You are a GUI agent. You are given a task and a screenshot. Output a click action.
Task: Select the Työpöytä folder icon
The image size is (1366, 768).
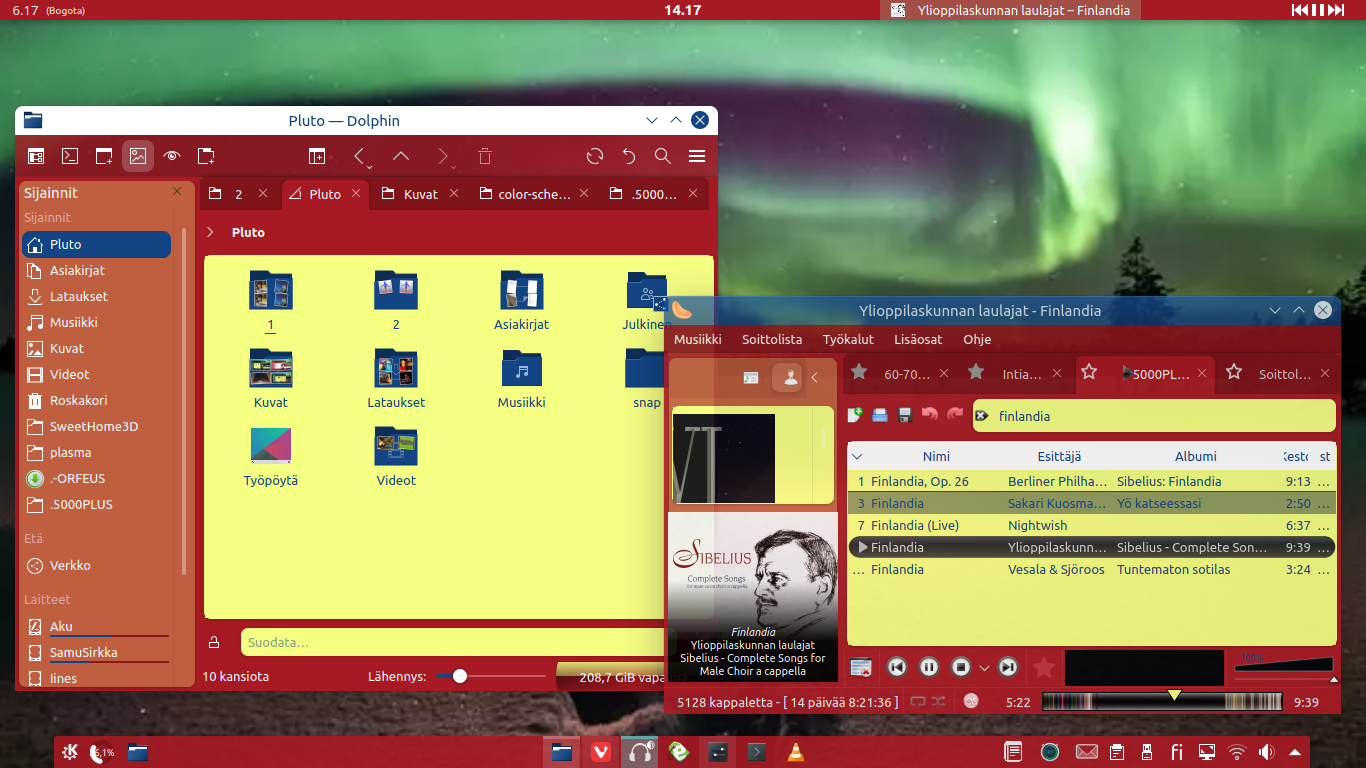coord(271,446)
